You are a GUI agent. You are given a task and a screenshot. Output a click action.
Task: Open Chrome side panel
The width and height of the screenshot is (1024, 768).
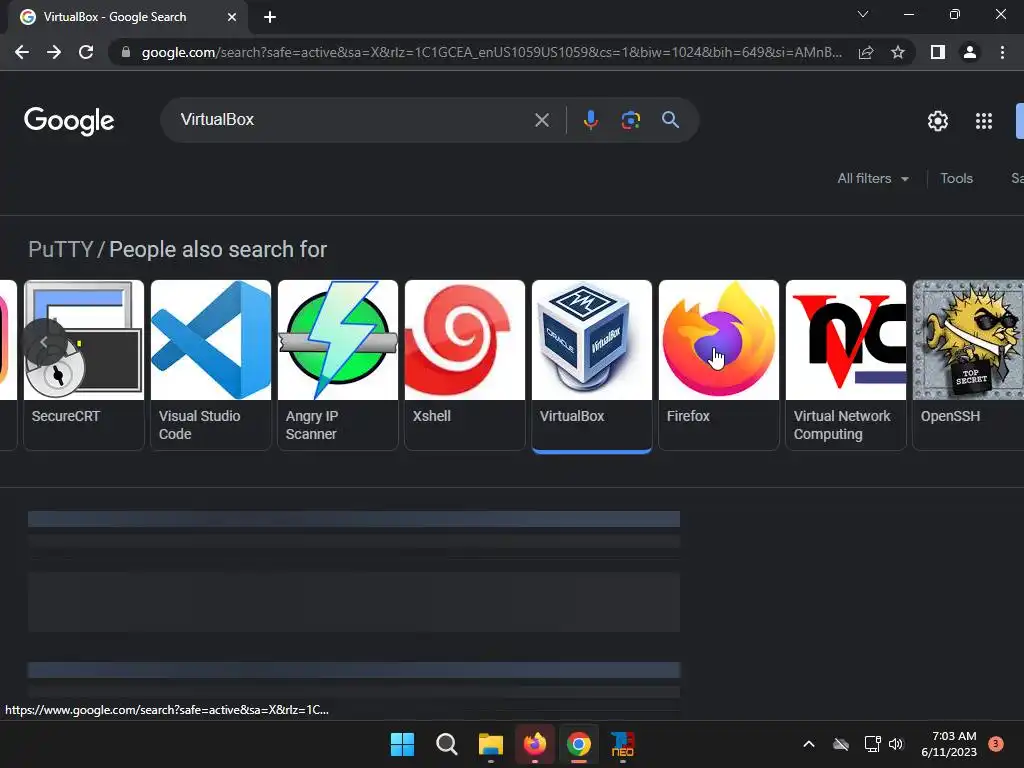coord(938,52)
